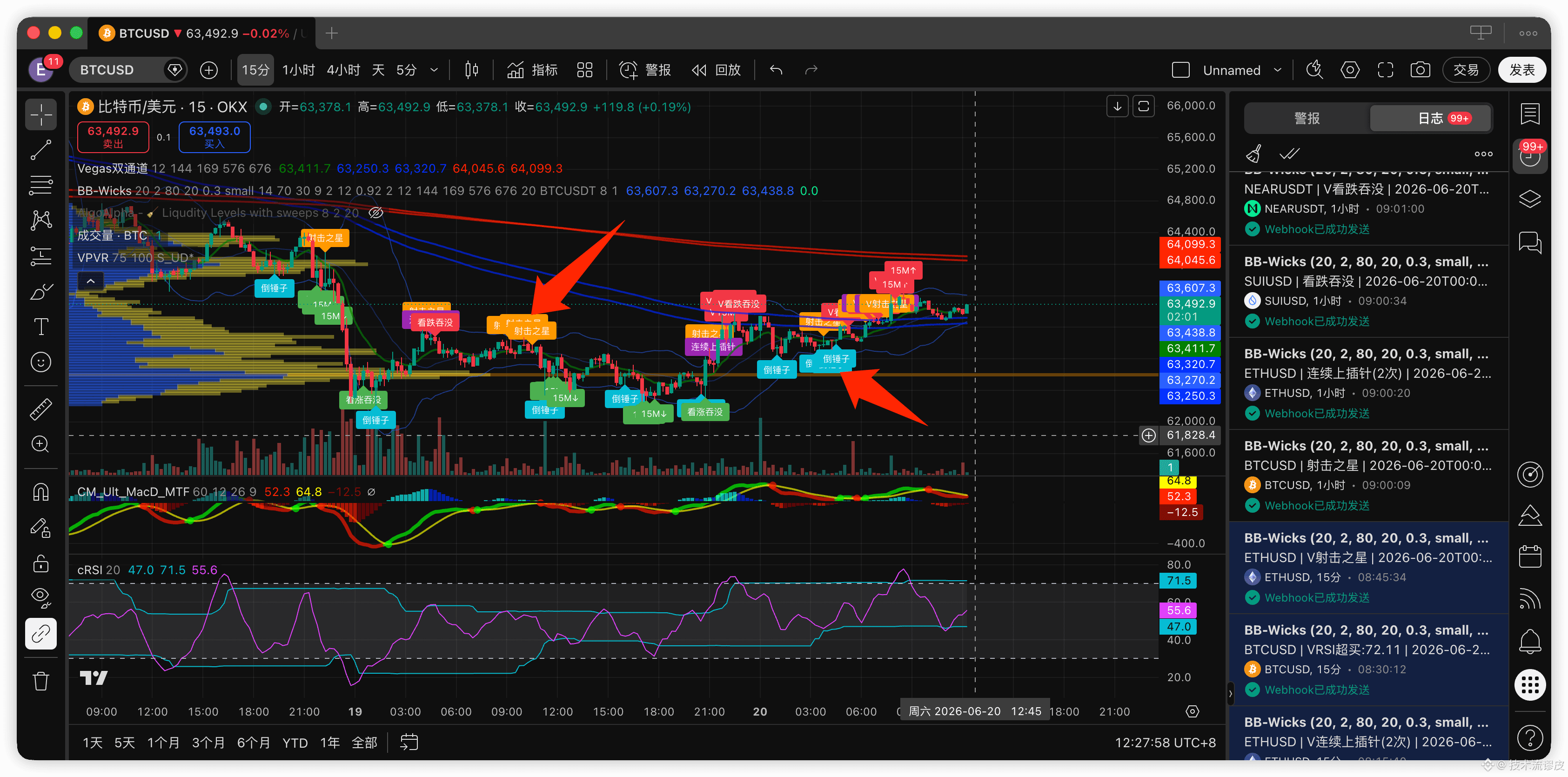Toggle visibility of Liqudity Levels indicator
The width and height of the screenshot is (1568, 777).
[x=376, y=212]
